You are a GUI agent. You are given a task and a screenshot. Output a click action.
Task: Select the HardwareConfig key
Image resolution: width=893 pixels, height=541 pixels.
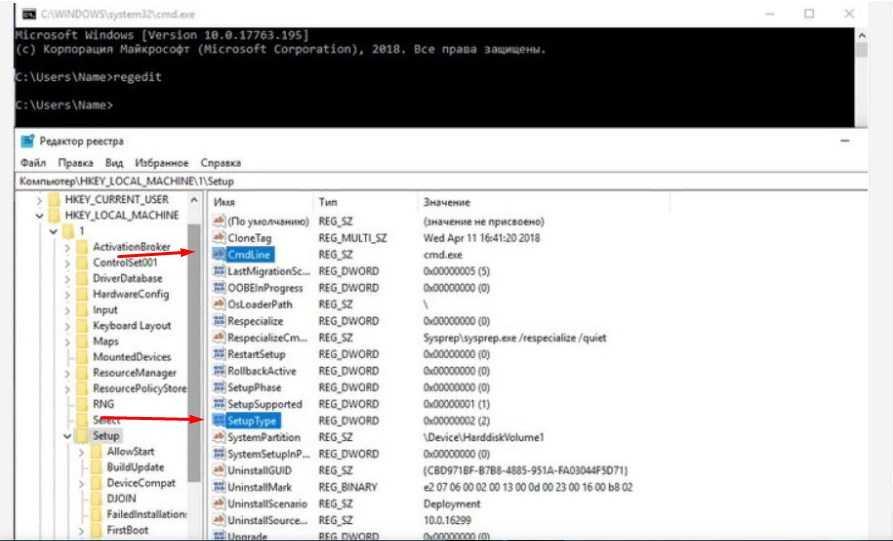tap(131, 294)
